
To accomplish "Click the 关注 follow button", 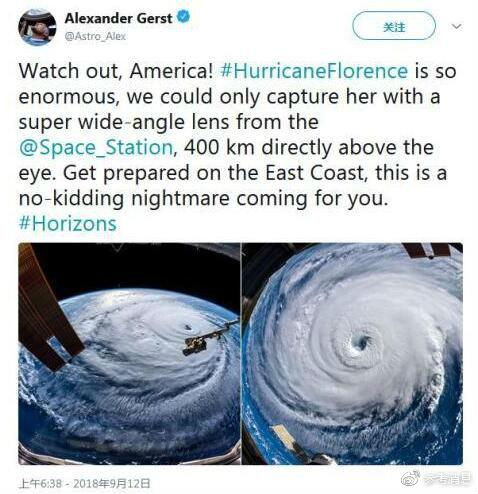I will (394, 26).
